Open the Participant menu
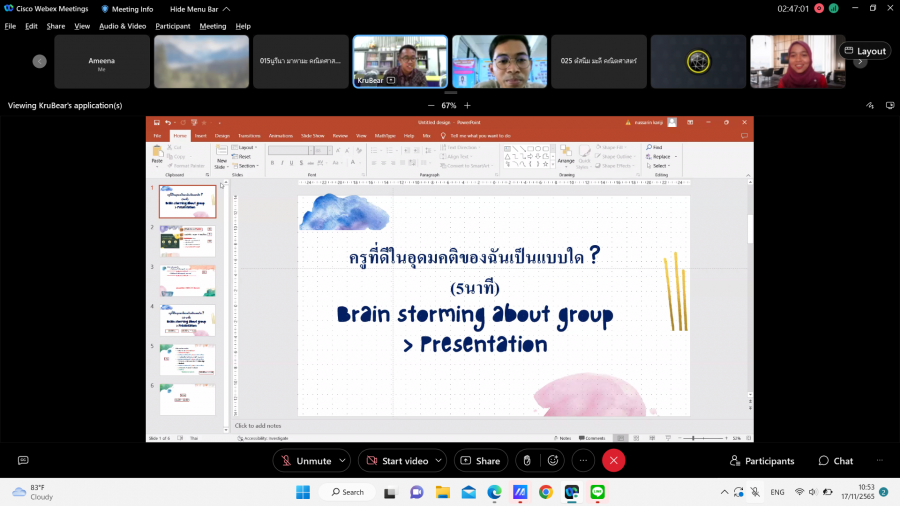This screenshot has height=506, width=900. pos(172,26)
